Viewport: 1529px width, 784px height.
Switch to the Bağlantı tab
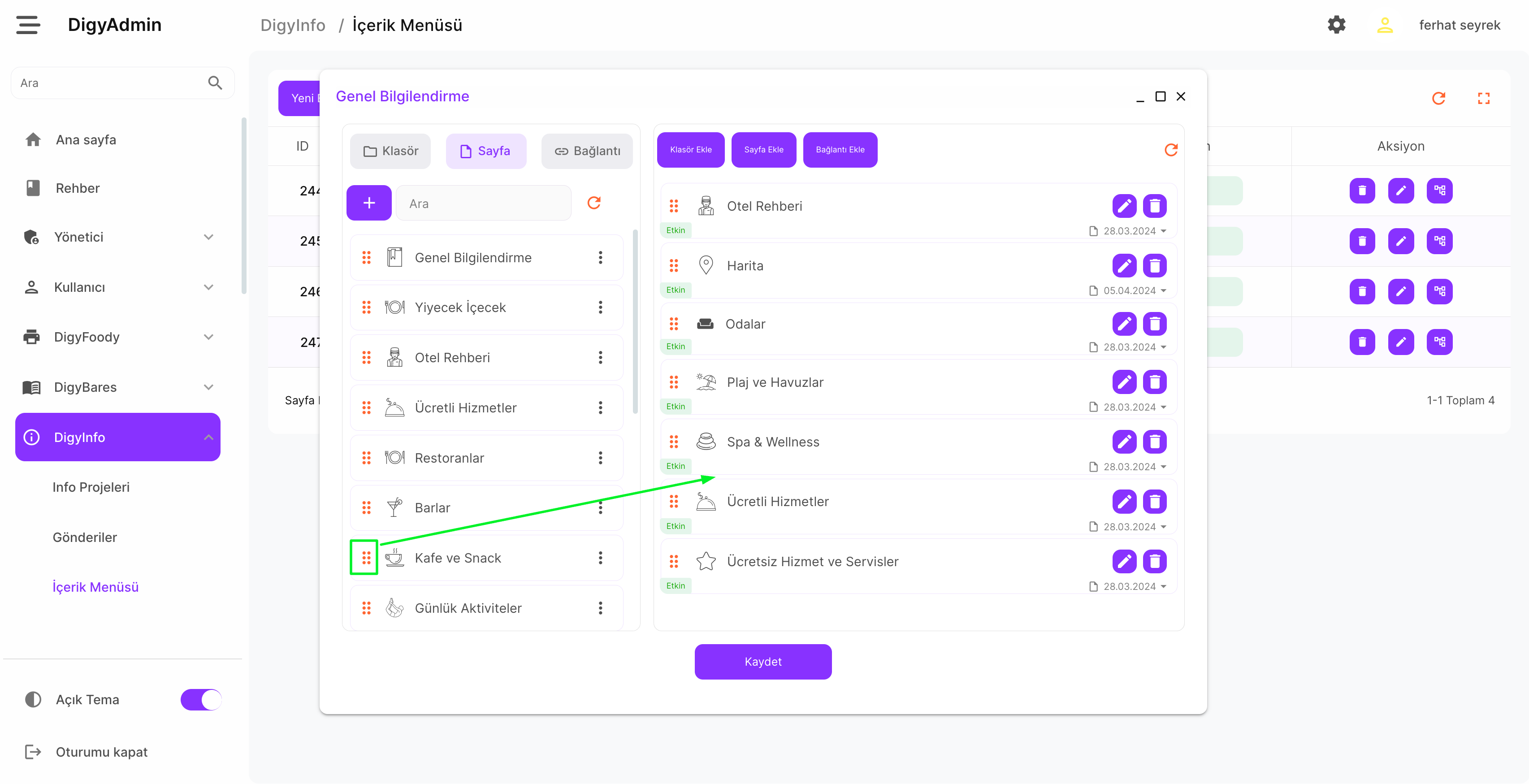(587, 152)
